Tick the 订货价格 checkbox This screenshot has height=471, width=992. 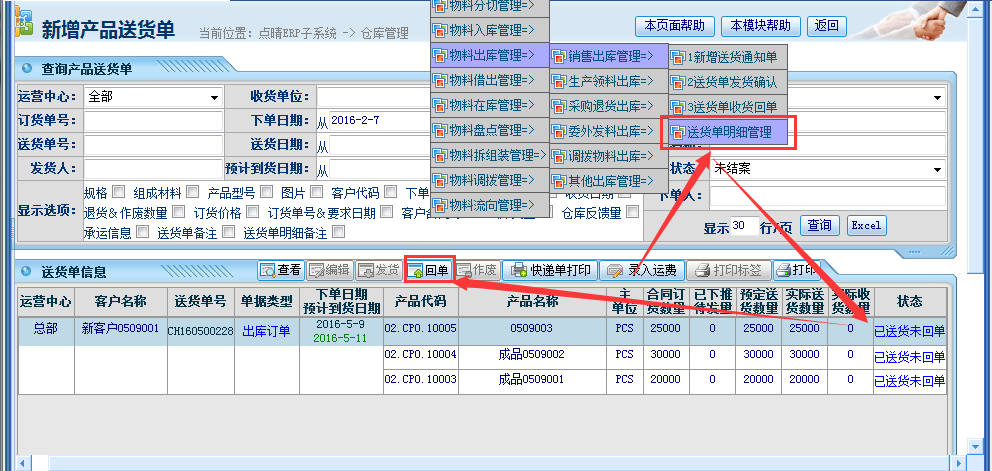[x=252, y=212]
